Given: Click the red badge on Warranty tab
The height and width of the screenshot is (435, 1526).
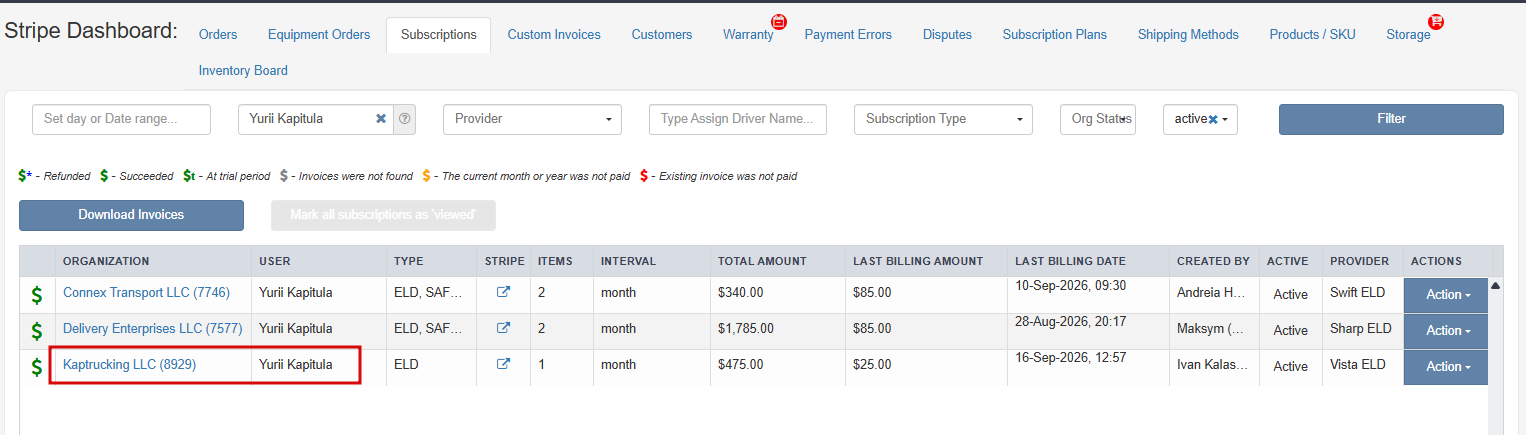Looking at the screenshot, I should point(778,21).
